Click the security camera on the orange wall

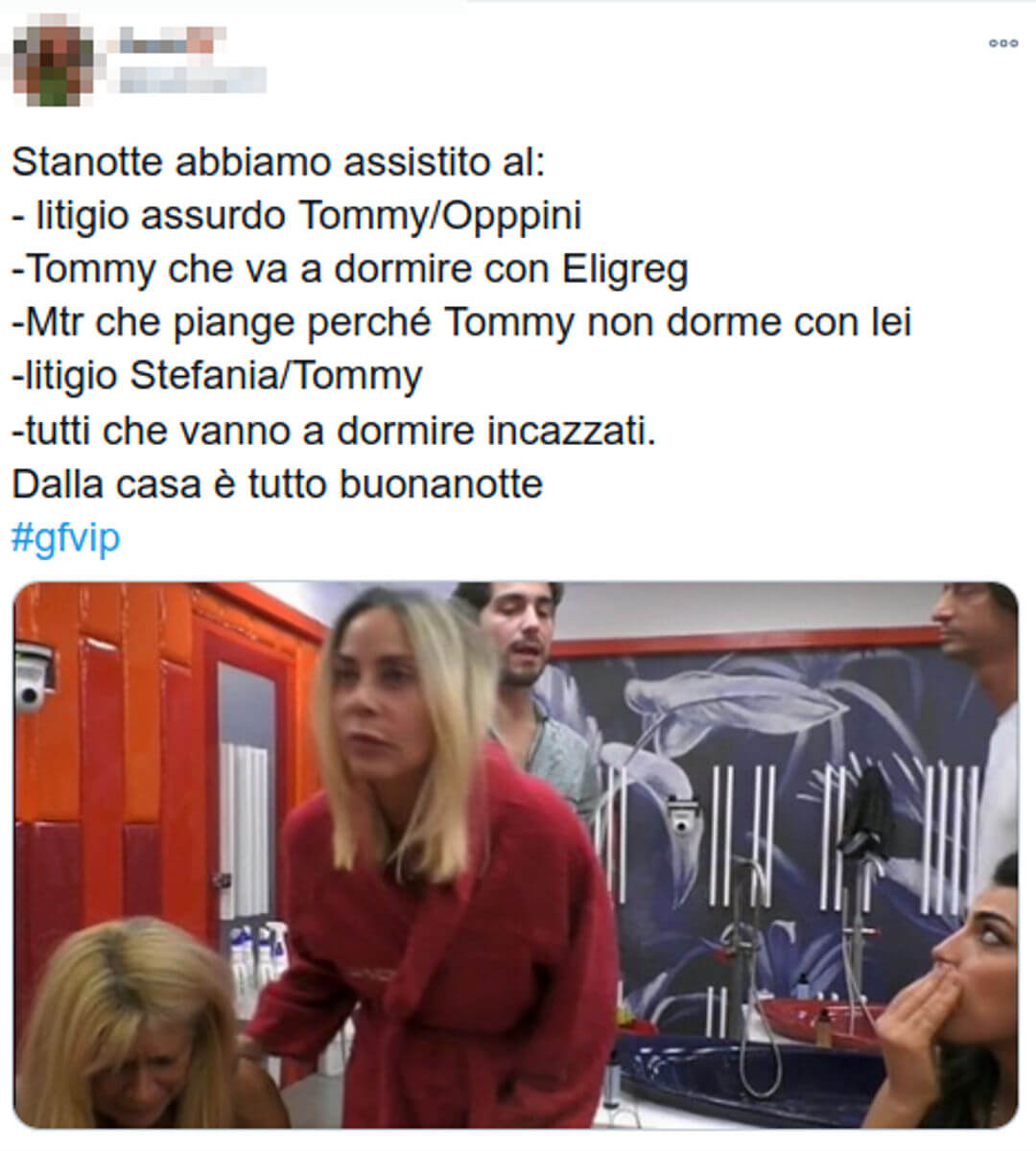tap(33, 676)
